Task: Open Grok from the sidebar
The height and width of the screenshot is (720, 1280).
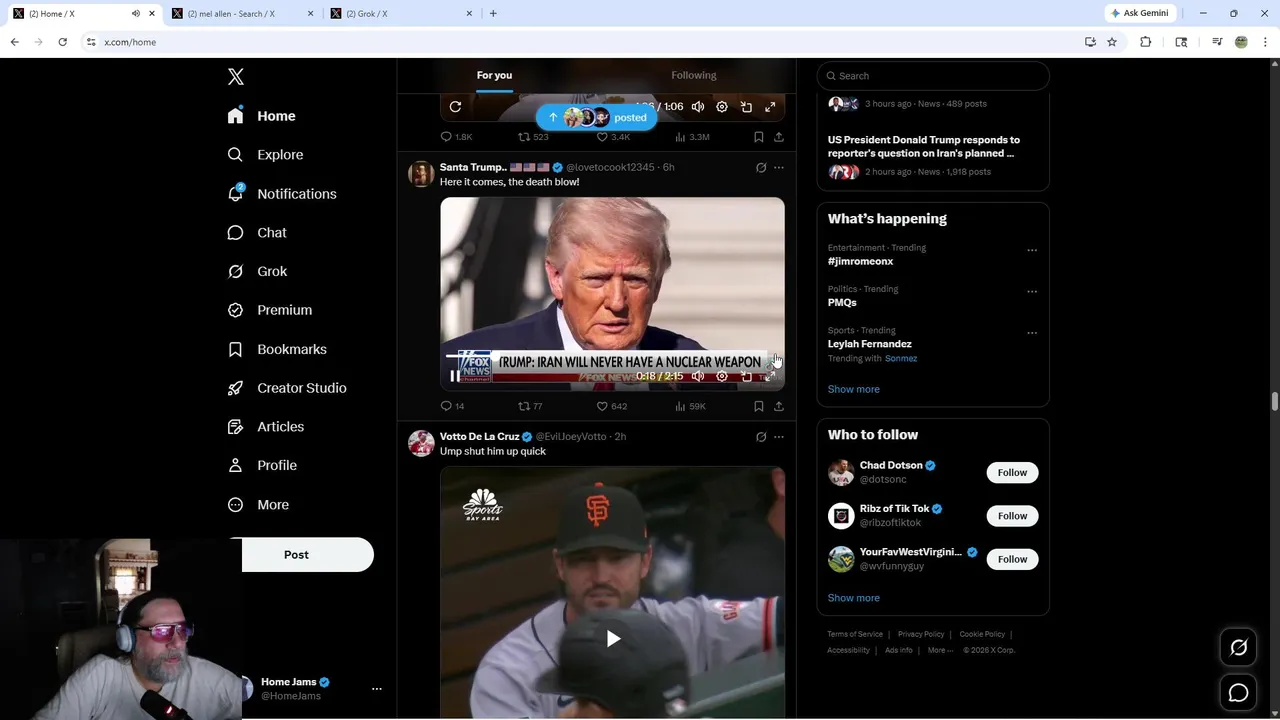Action: [x=258, y=272]
